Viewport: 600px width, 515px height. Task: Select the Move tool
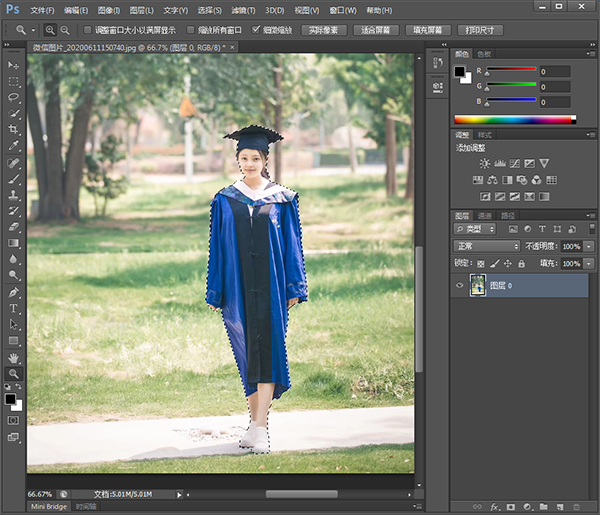pos(14,65)
